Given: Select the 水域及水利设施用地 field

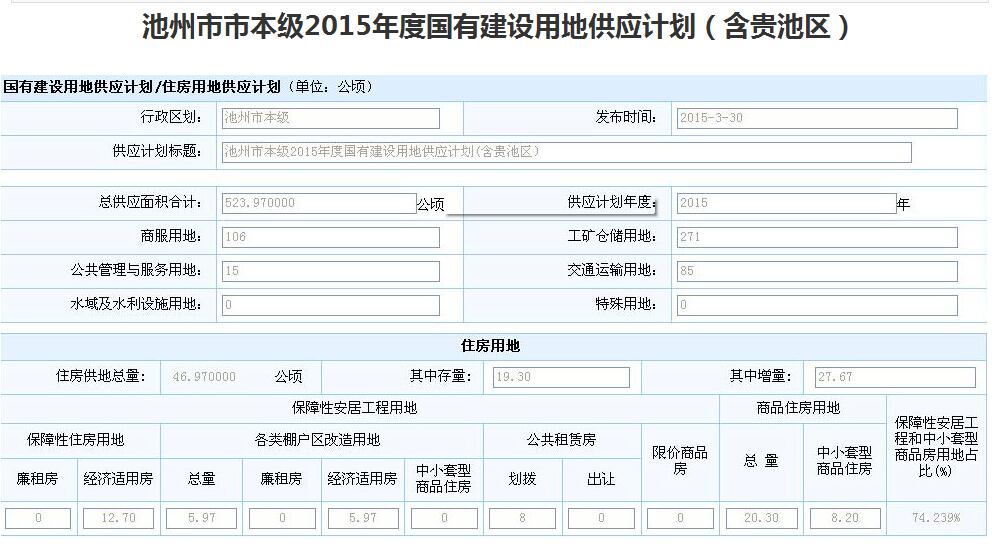Looking at the screenshot, I should (x=330, y=305).
